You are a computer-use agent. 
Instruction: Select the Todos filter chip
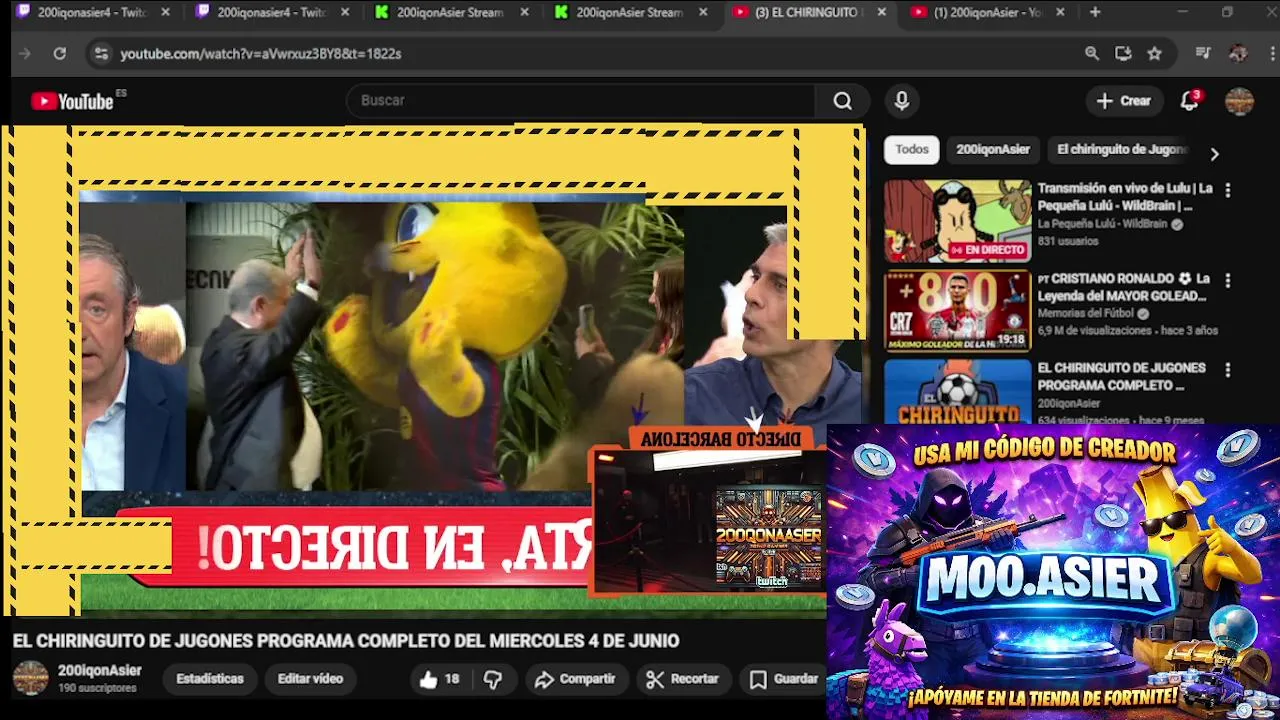point(912,149)
